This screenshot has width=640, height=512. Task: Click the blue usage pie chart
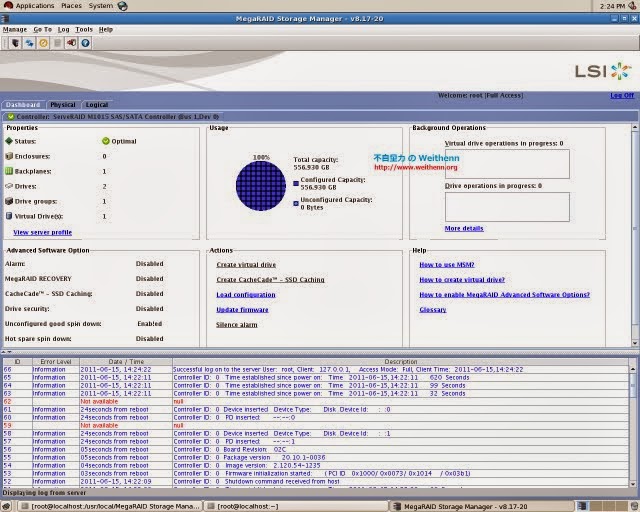coord(261,186)
